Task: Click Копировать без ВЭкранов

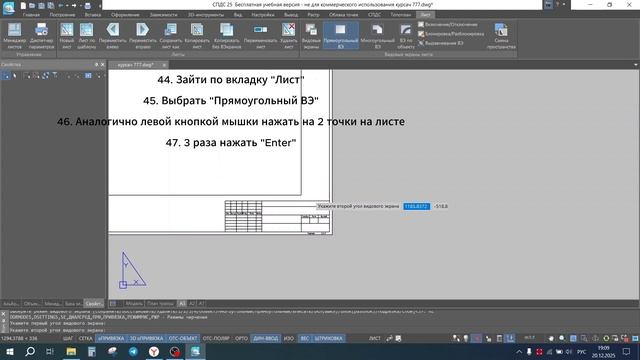Action: click(227, 36)
